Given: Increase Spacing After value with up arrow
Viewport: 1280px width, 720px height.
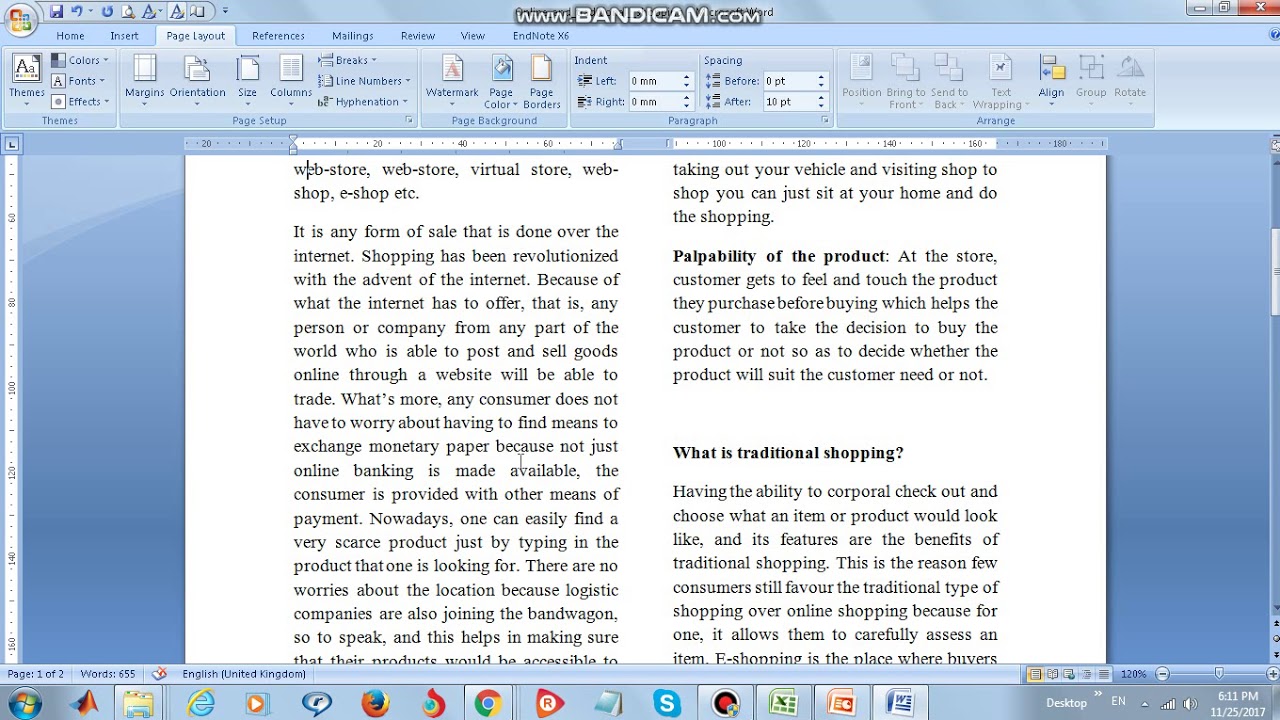Looking at the screenshot, I should (x=821, y=98).
